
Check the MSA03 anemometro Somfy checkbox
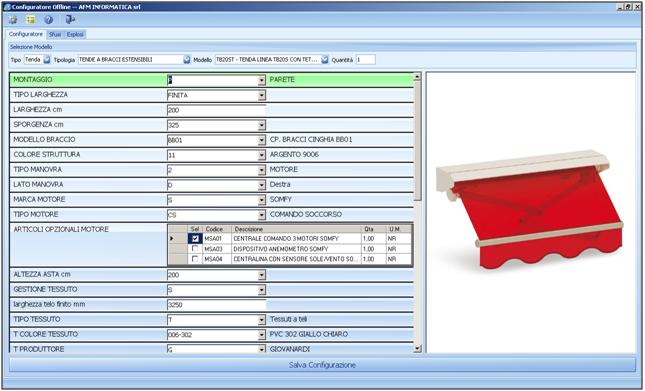195,249
